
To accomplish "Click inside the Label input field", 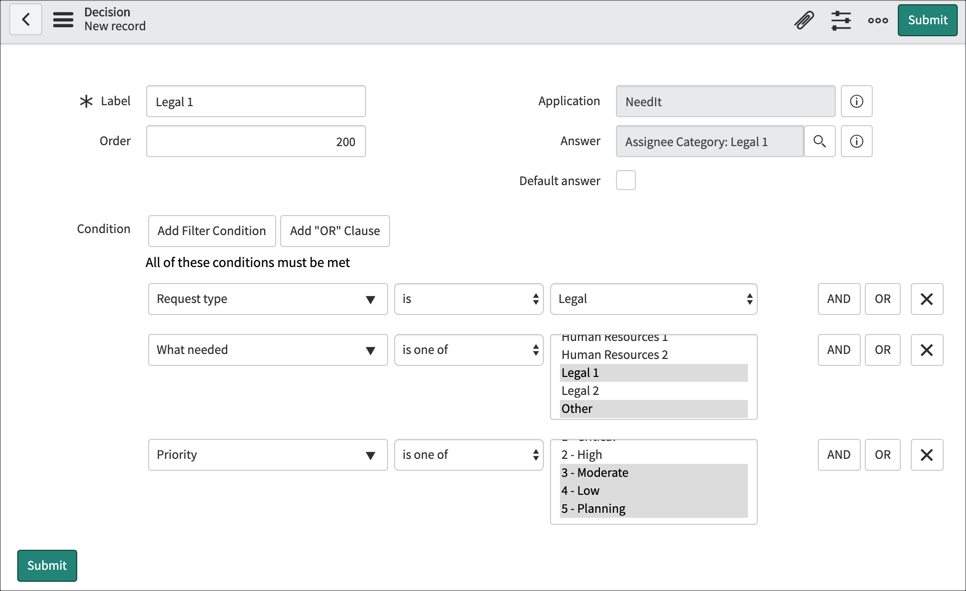I will (x=256, y=100).
